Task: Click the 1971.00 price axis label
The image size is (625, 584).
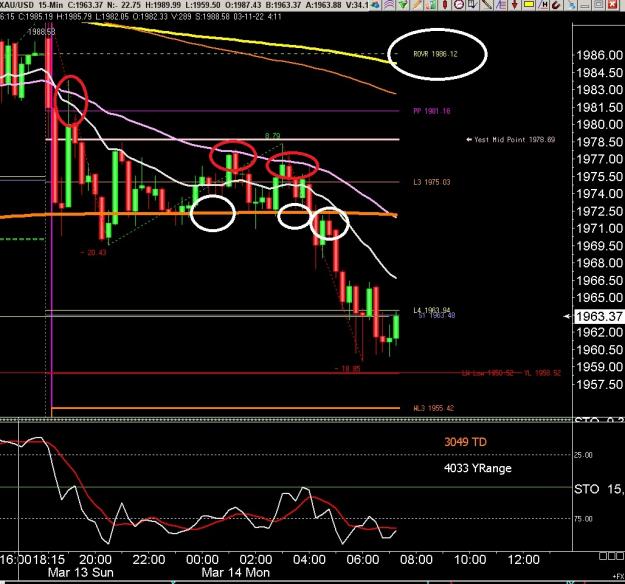Action: [599, 228]
